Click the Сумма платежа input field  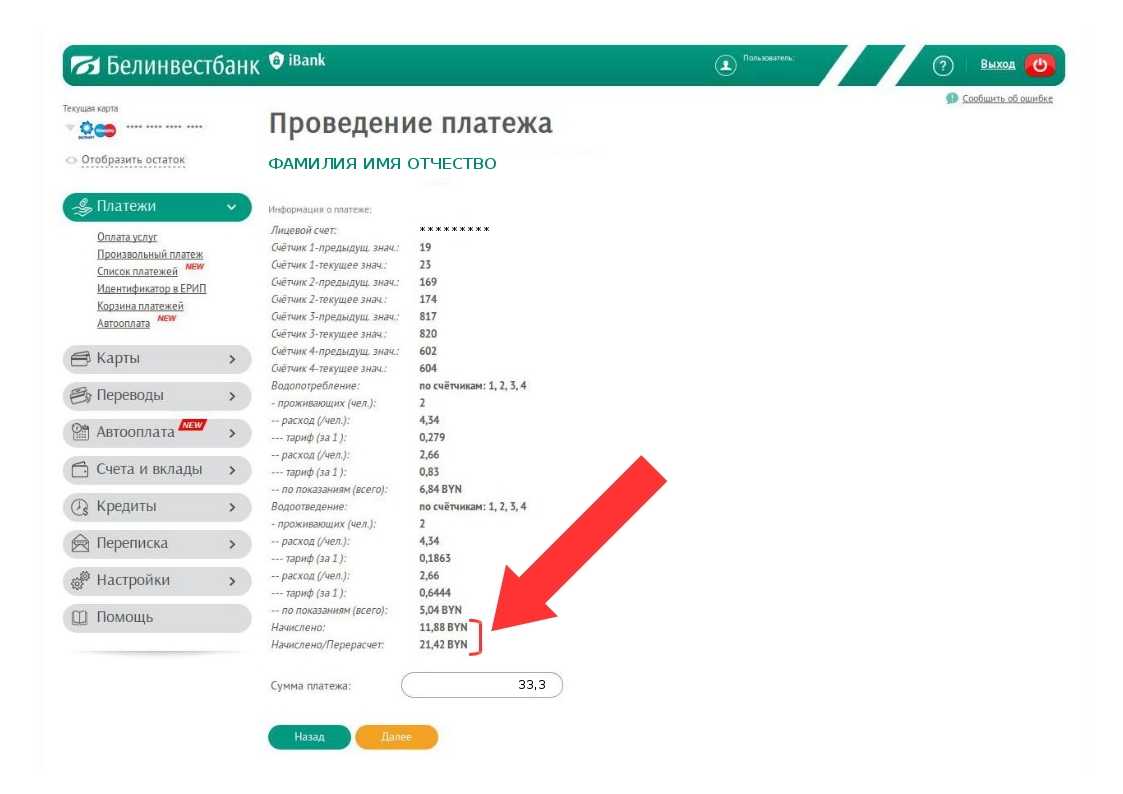(481, 685)
